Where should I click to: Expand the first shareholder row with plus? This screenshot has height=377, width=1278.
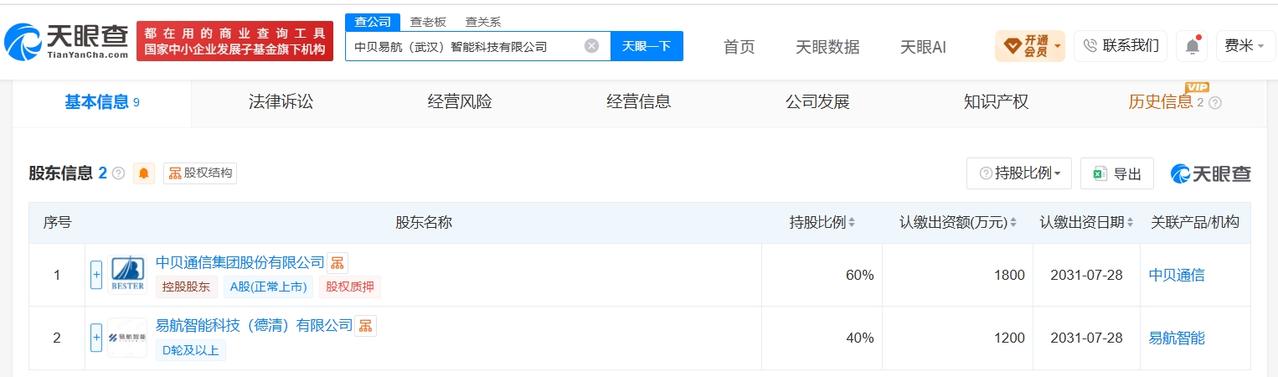pyautogui.click(x=96, y=275)
